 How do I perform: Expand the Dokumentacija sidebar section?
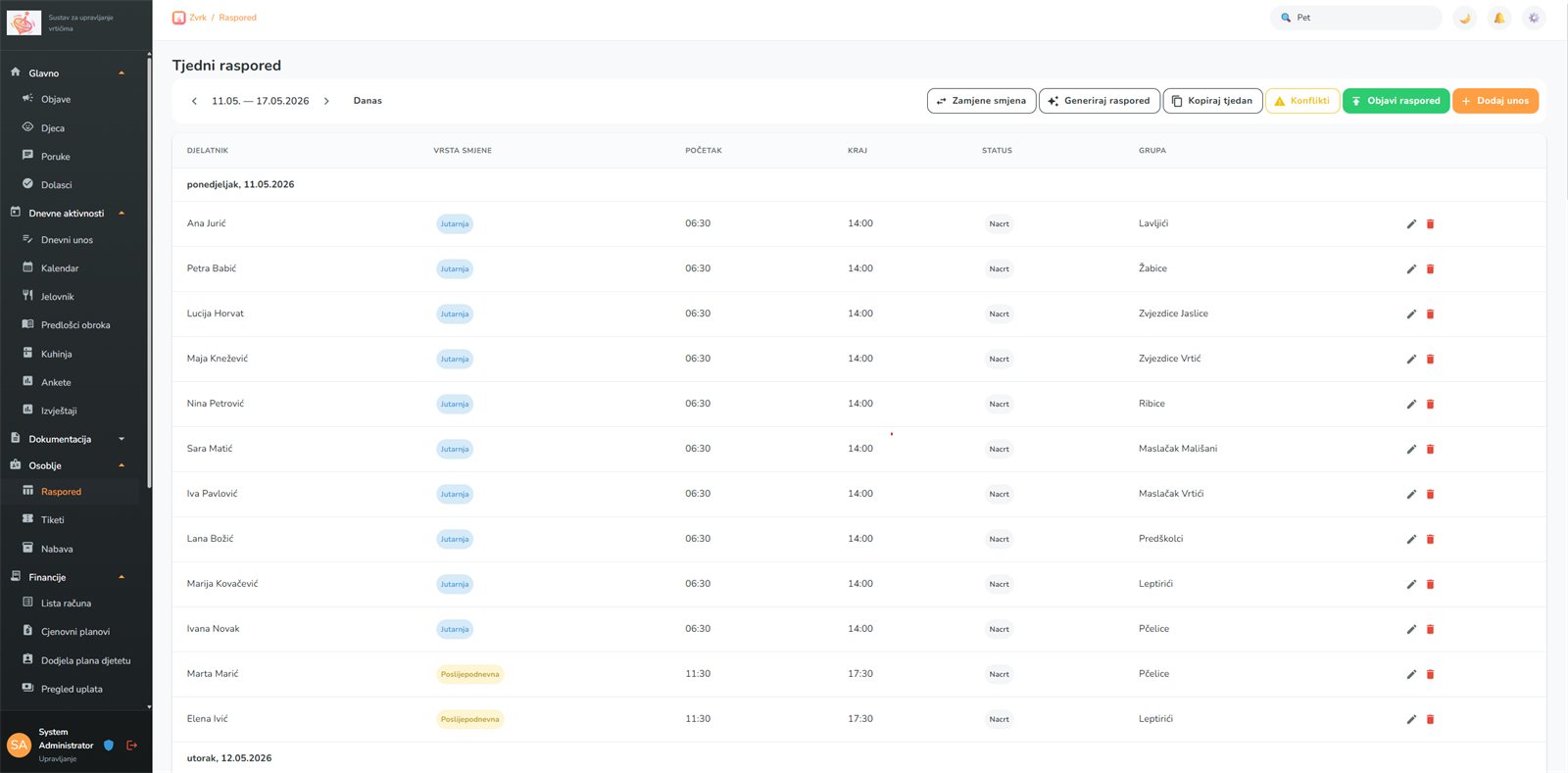tap(122, 439)
